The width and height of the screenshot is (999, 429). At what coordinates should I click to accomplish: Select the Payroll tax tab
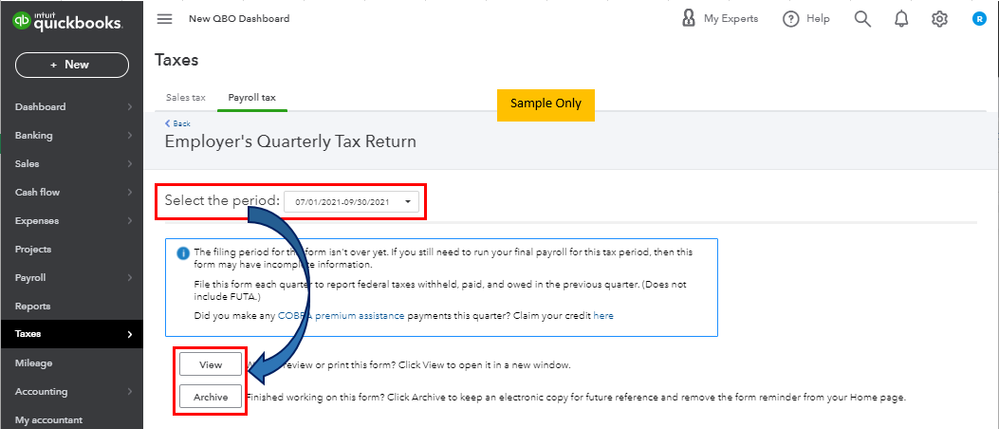point(252,98)
